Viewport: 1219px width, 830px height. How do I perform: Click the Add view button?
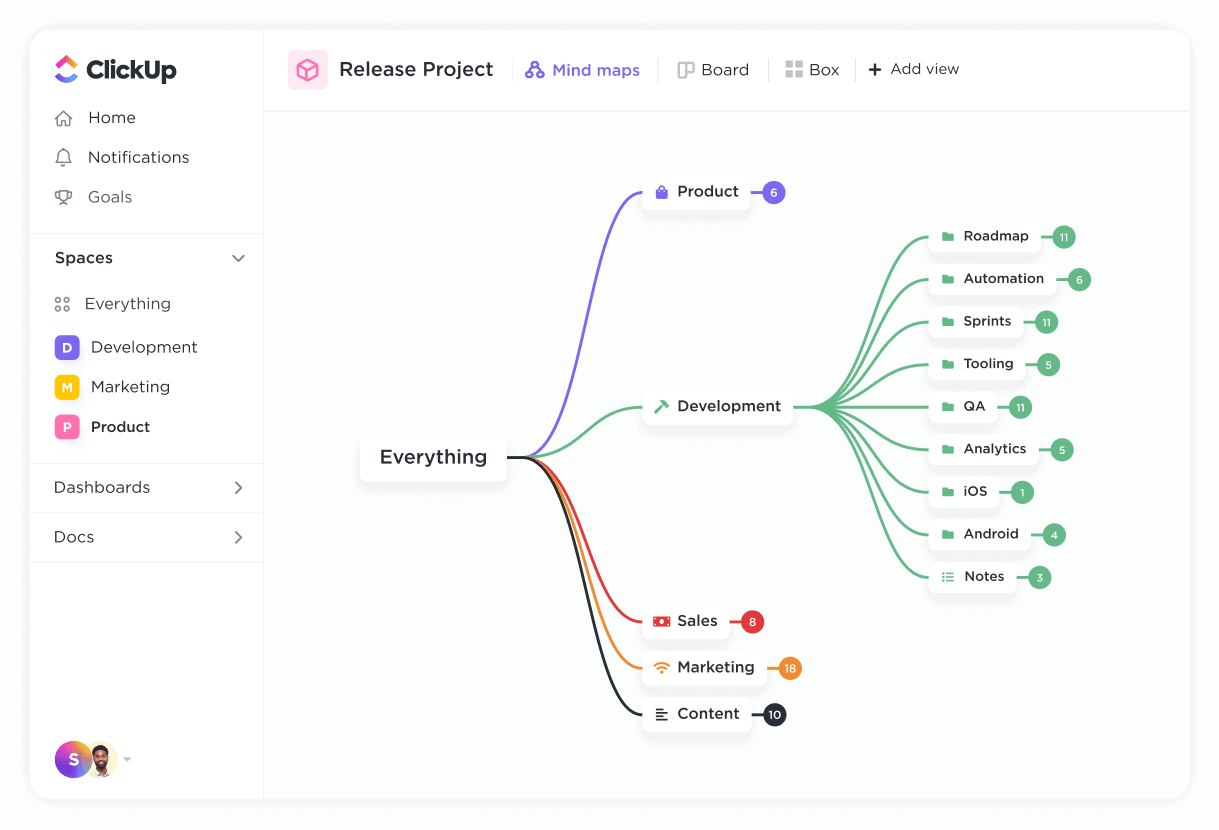913,69
